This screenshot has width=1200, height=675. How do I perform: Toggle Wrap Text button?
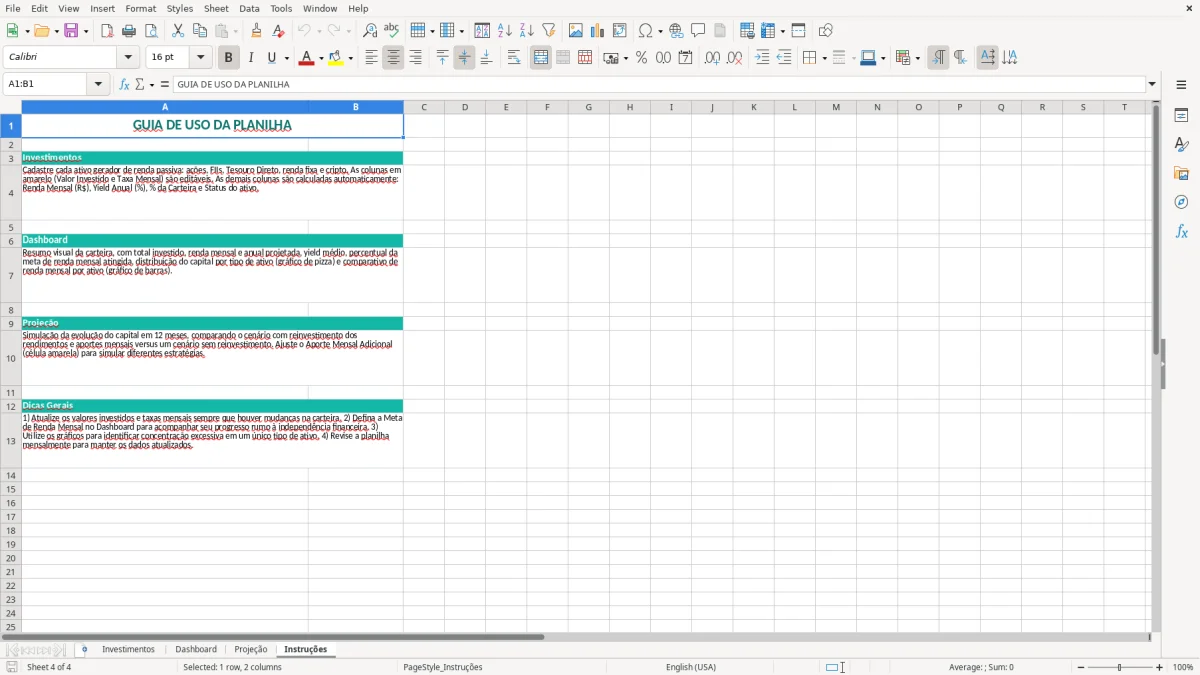coord(514,58)
